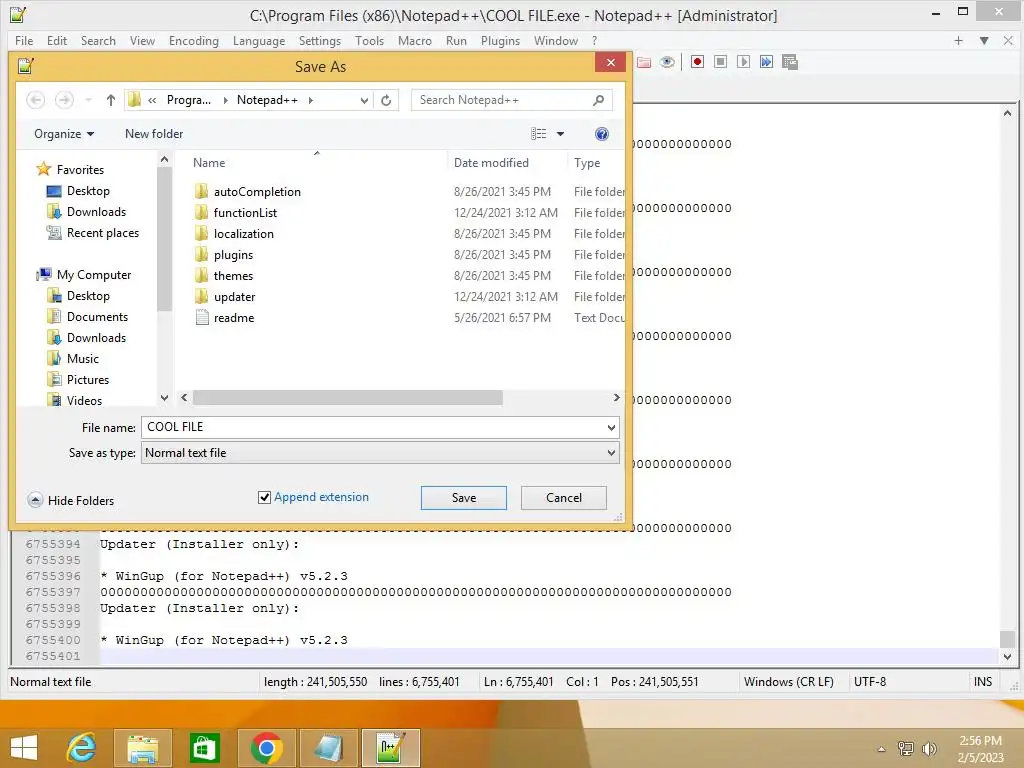Launch Internet Explorer from the taskbar
1024x768 pixels.
click(x=82, y=748)
